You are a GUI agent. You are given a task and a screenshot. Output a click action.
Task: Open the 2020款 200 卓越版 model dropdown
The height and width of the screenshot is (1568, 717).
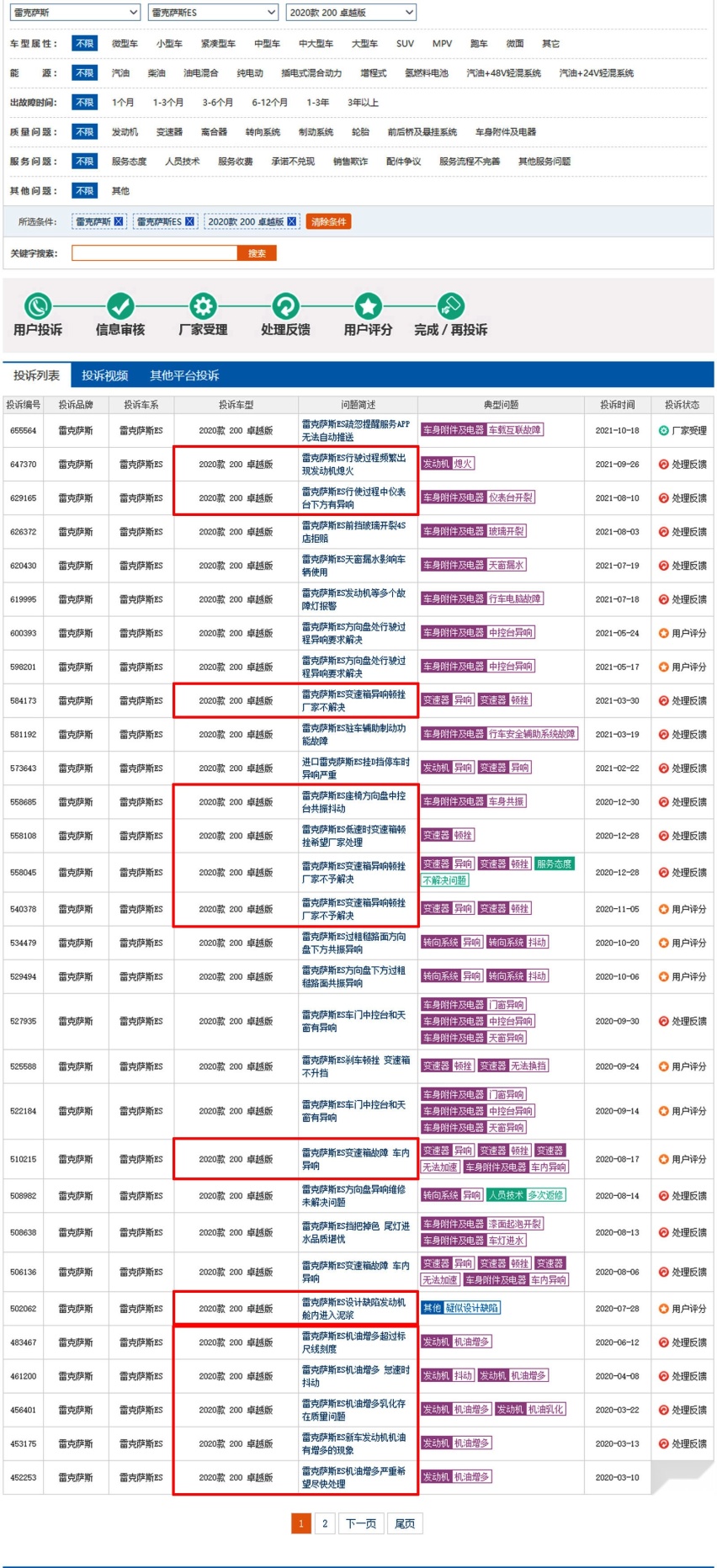[351, 13]
